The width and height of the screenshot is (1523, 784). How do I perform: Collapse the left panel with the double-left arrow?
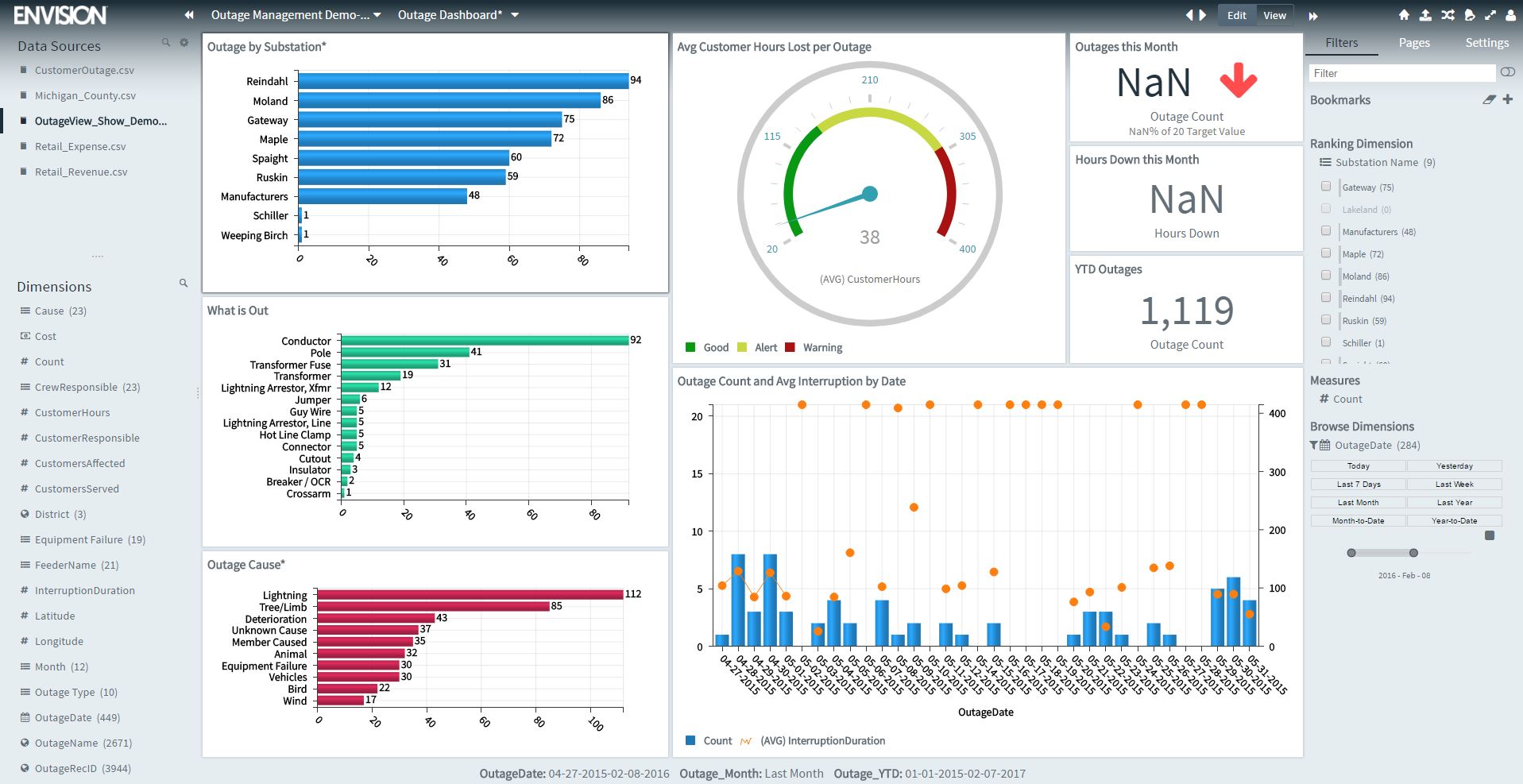(x=189, y=15)
